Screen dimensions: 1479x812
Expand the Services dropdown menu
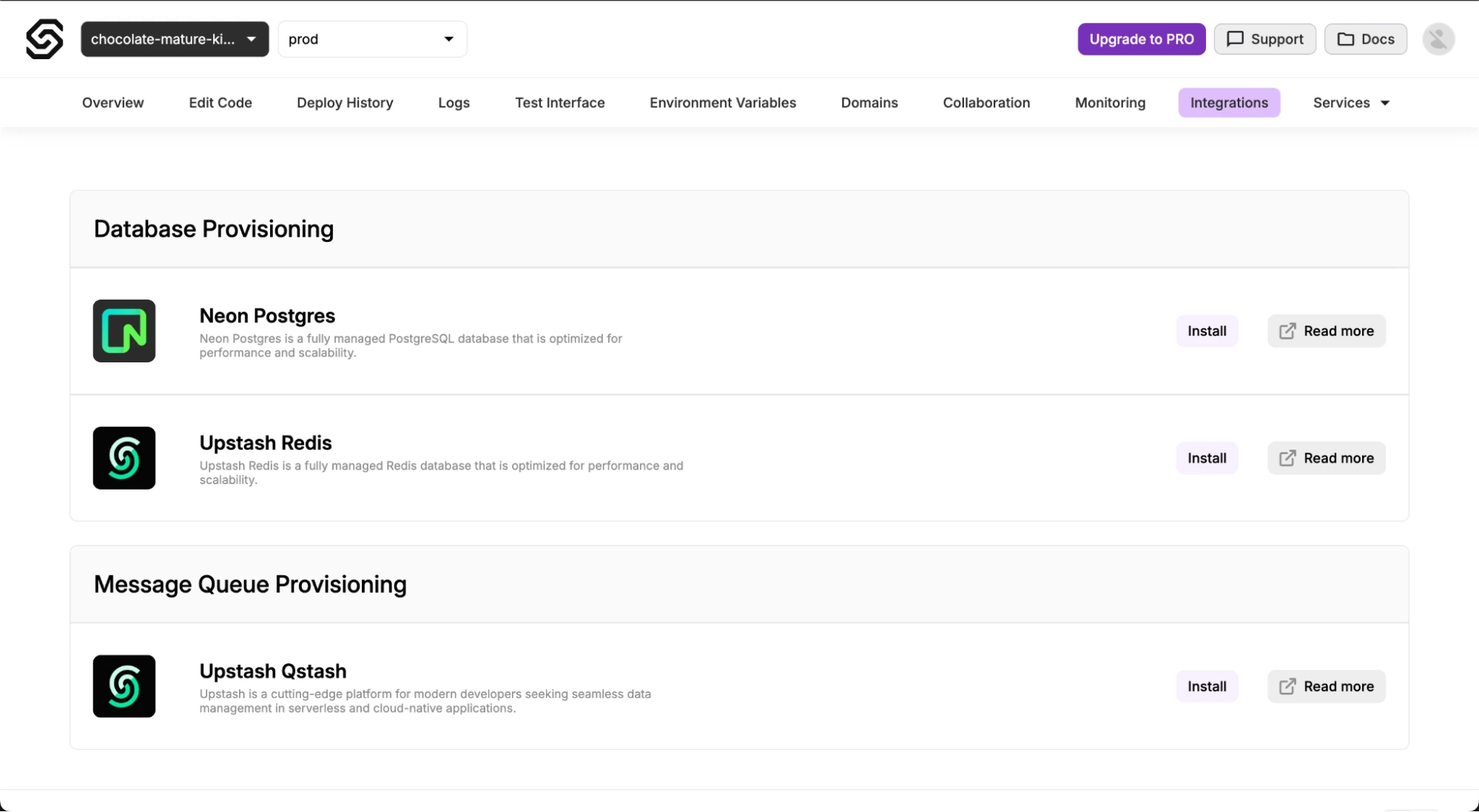coord(1351,103)
